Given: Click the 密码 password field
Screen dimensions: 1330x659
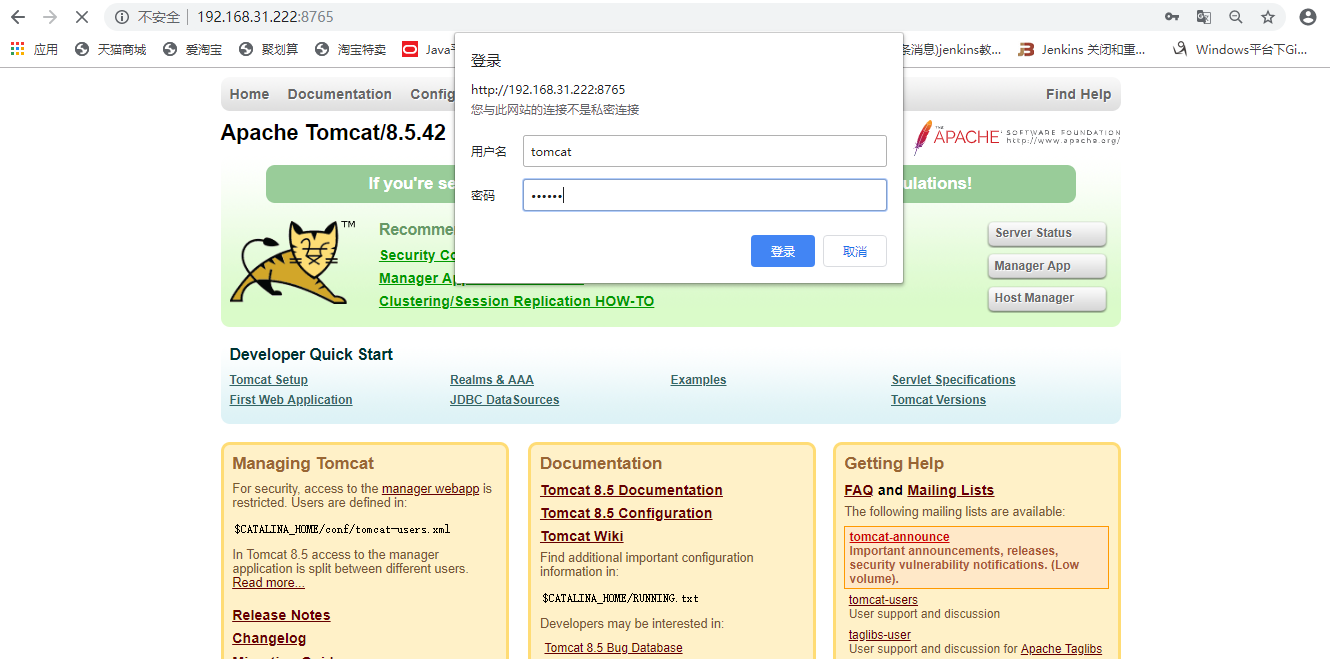Looking at the screenshot, I should click(x=705, y=195).
